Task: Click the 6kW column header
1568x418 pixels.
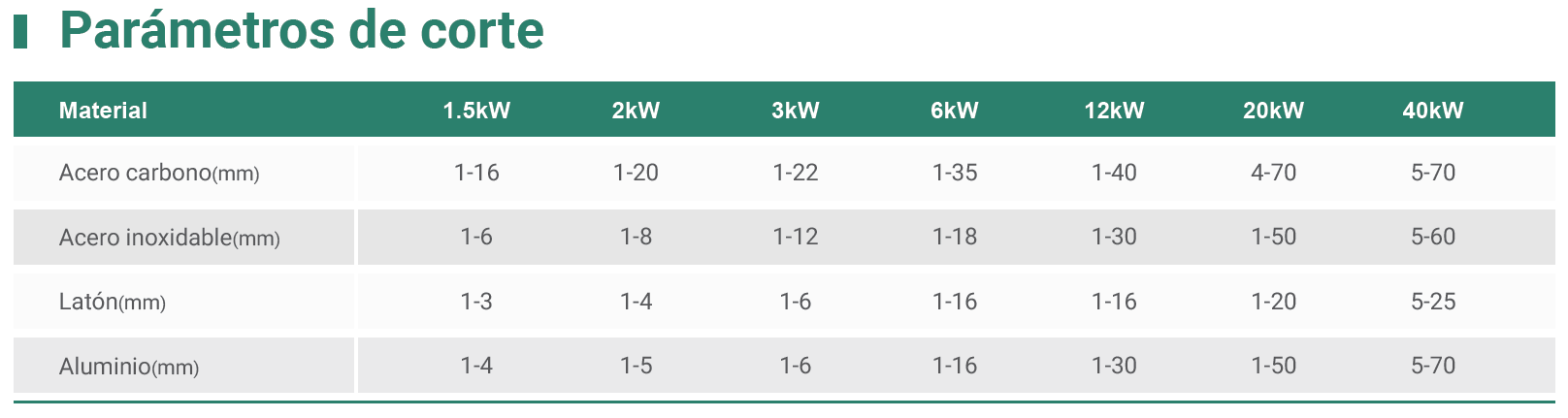Action: pyautogui.click(x=955, y=111)
